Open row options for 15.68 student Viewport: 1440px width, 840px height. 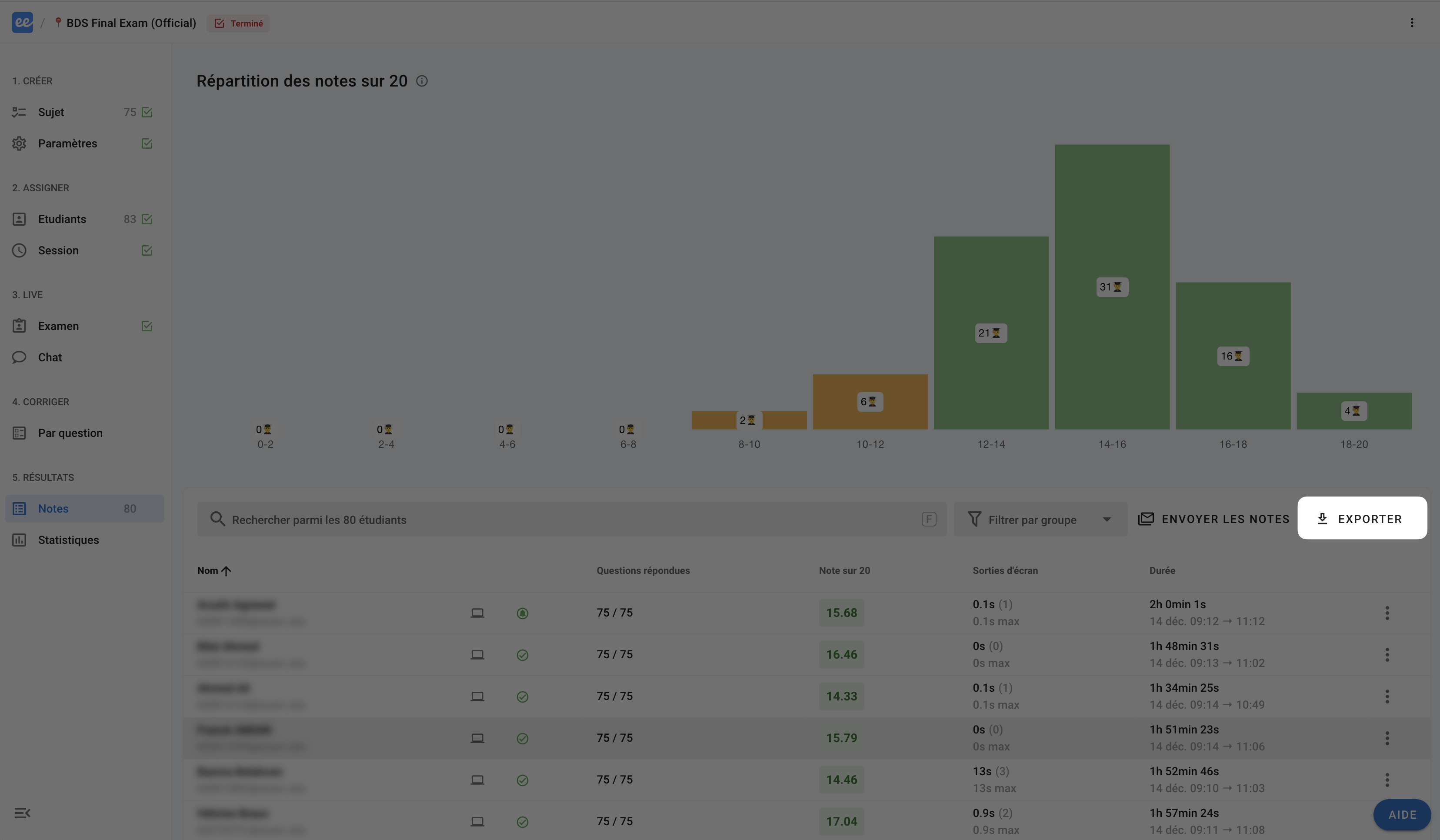(x=1387, y=613)
